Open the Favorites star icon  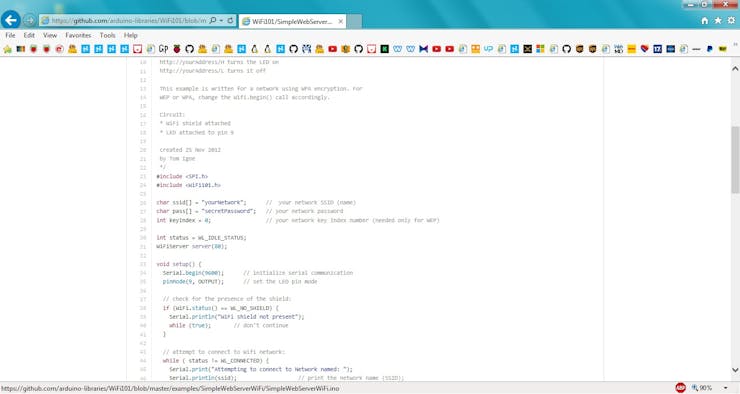tap(718, 21)
